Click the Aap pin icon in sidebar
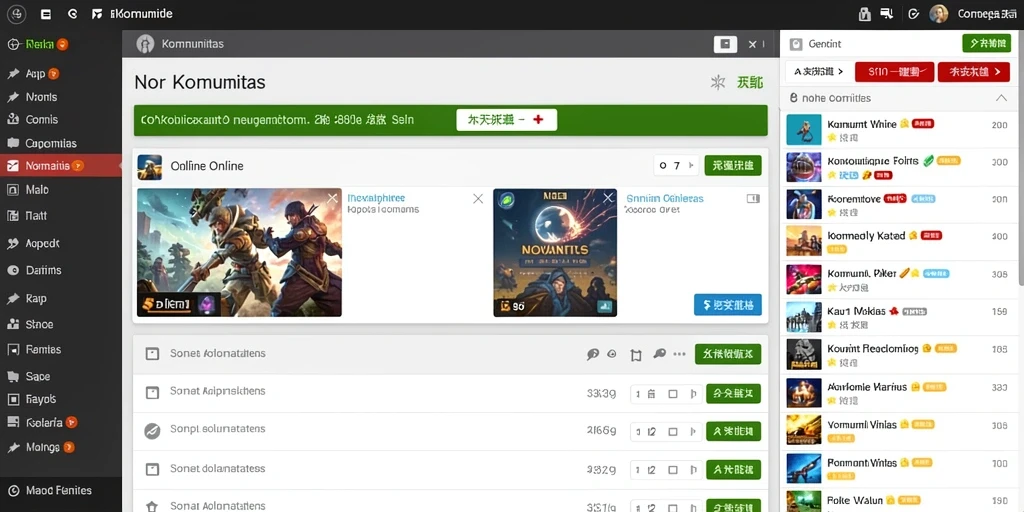Screen dimensions: 1024x512 (12, 74)
